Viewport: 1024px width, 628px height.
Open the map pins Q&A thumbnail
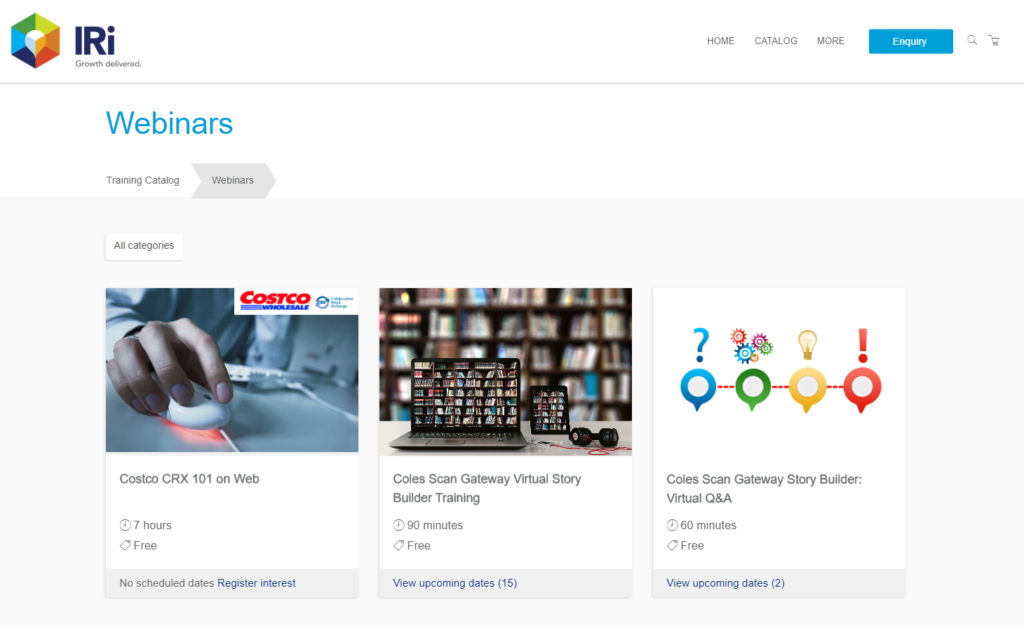click(x=779, y=371)
